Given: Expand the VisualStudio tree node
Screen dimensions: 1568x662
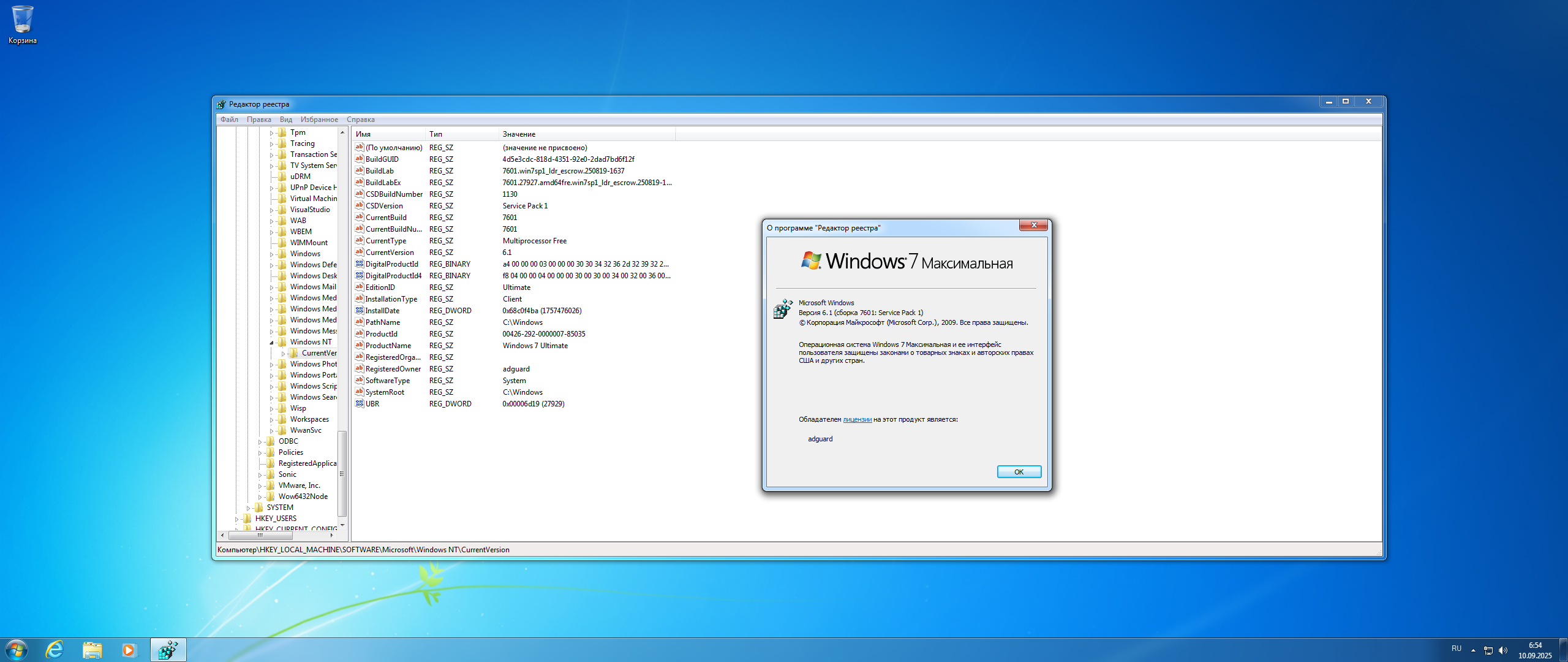Looking at the screenshot, I should click(x=271, y=210).
